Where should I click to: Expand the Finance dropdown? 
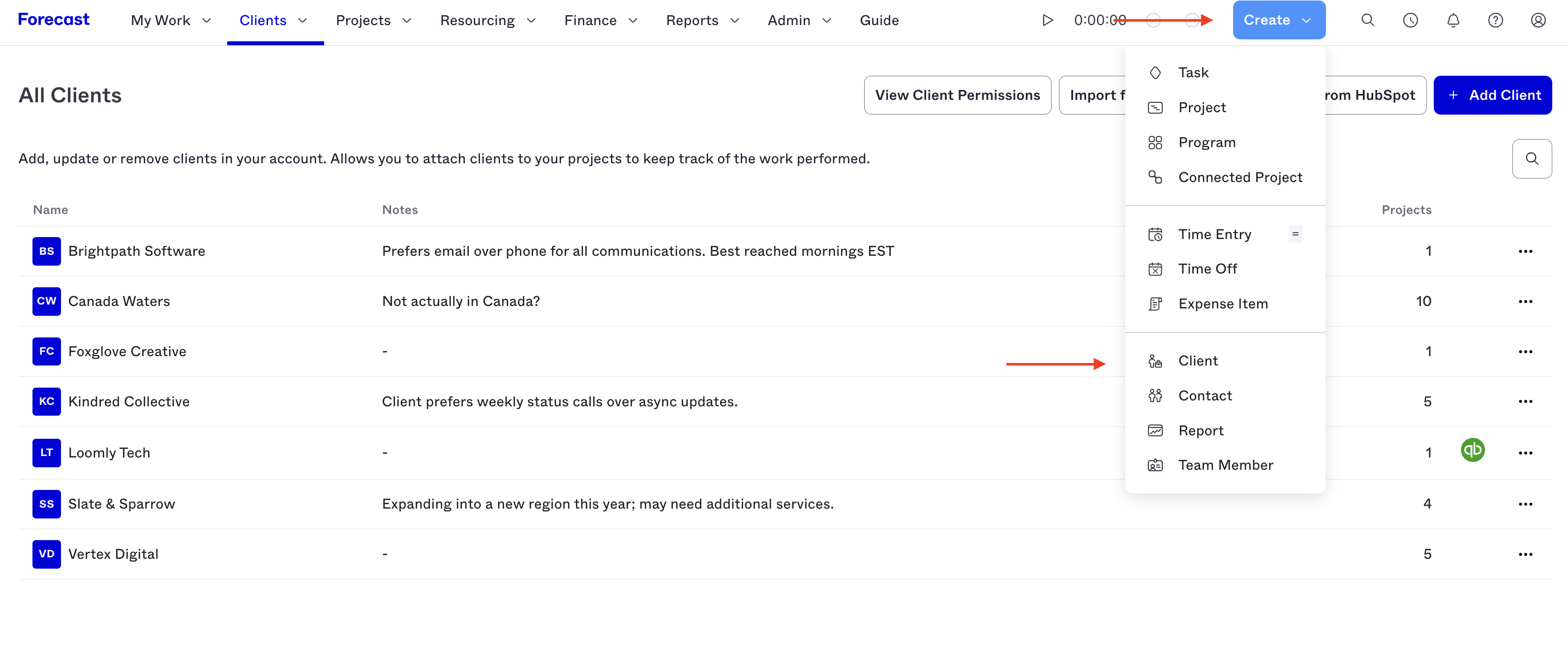pos(633,21)
